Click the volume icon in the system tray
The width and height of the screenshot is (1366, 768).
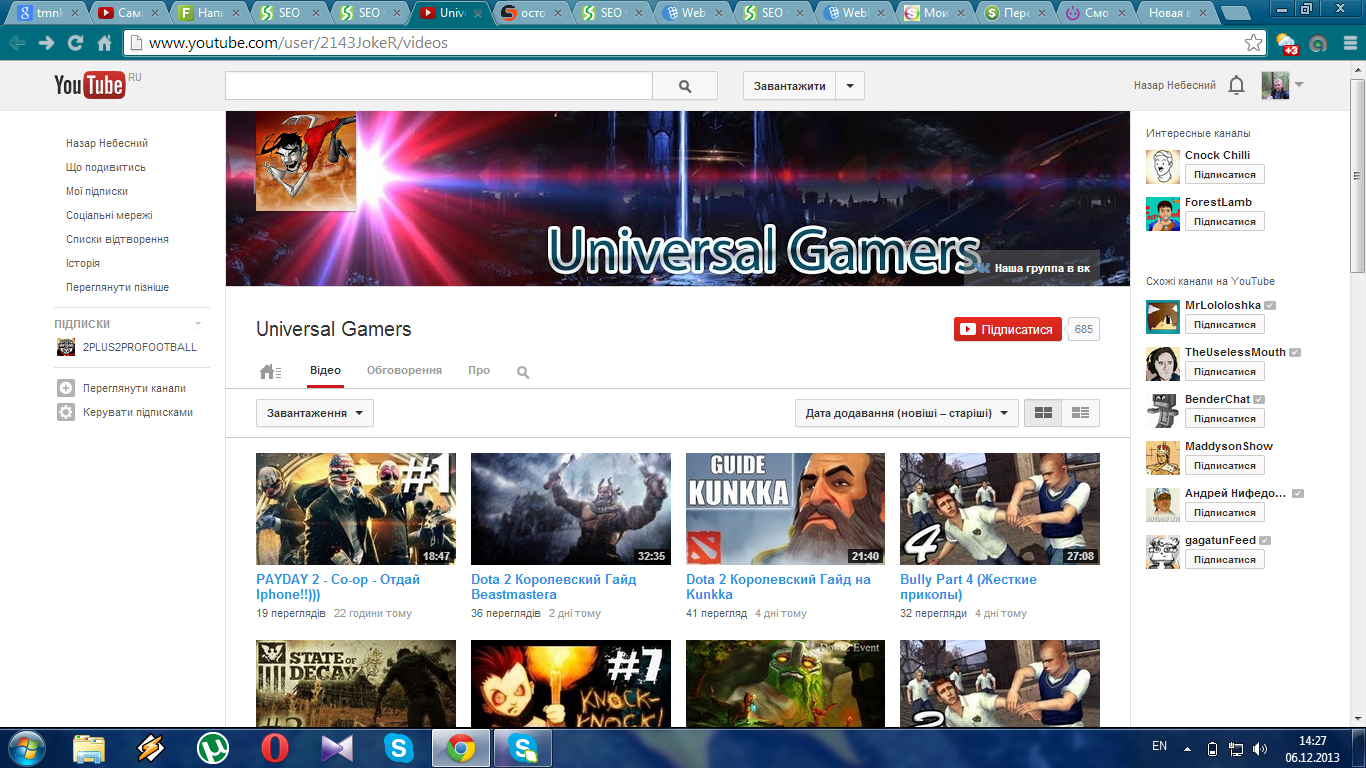[x=1258, y=748]
